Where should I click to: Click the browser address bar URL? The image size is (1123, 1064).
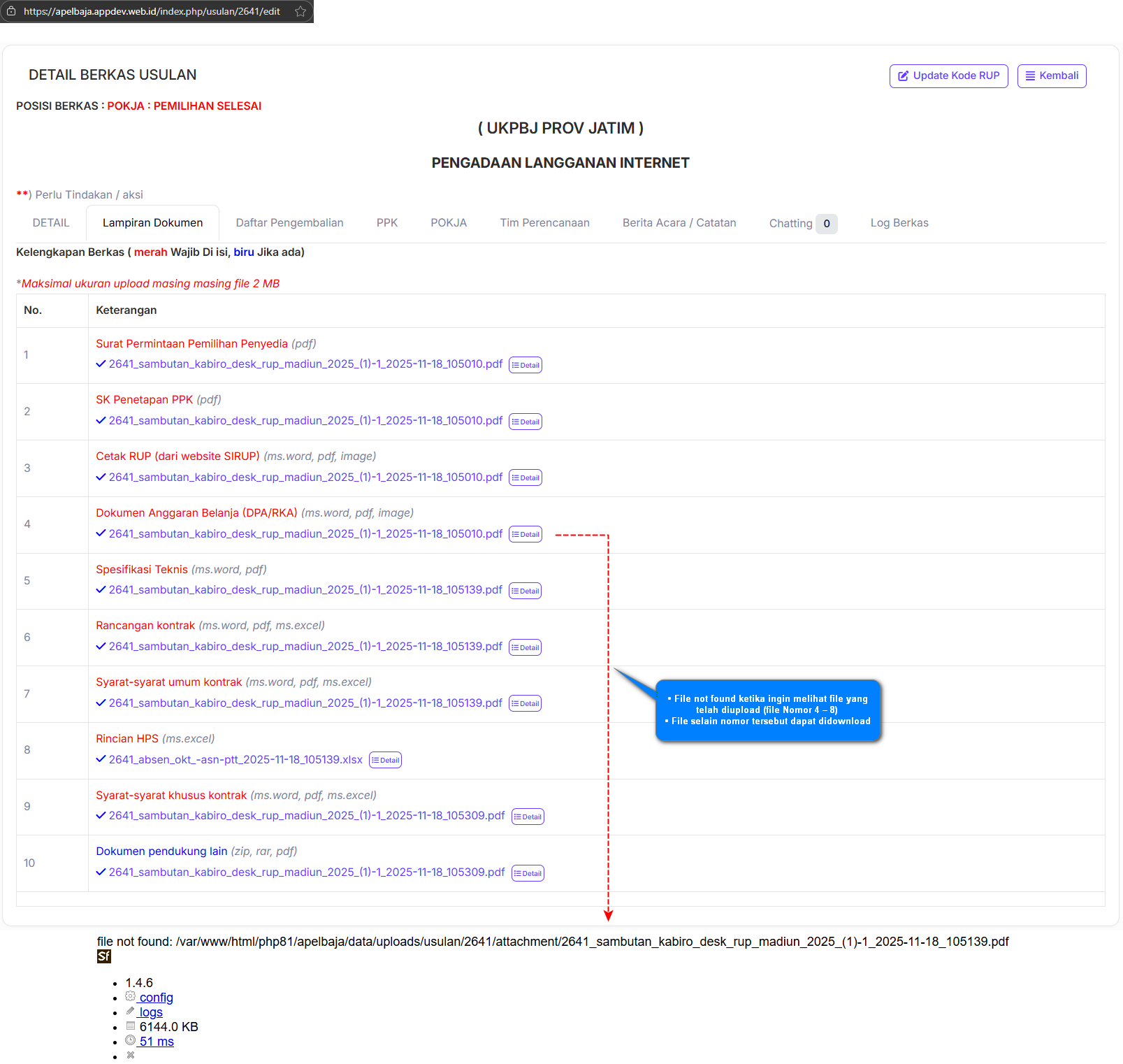[152, 11]
